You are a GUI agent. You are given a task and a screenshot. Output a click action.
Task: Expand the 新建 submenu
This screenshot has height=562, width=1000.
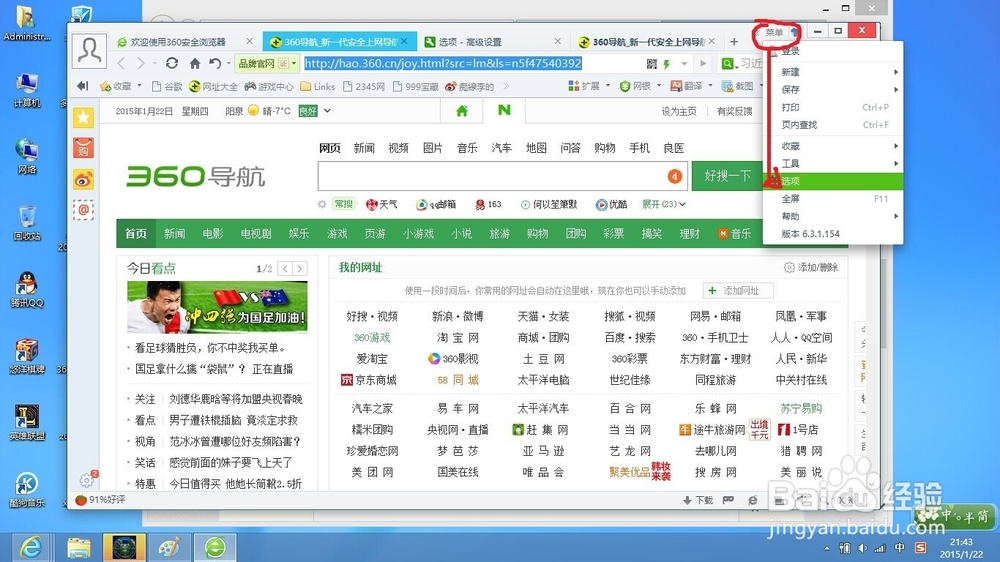(x=833, y=72)
